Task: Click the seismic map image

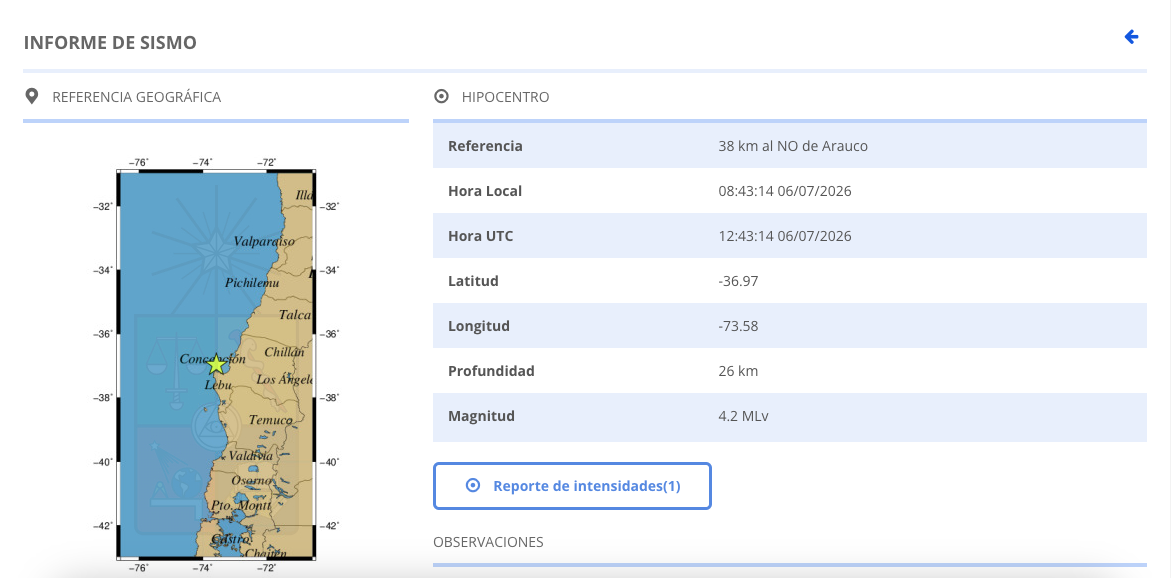Action: [216, 363]
